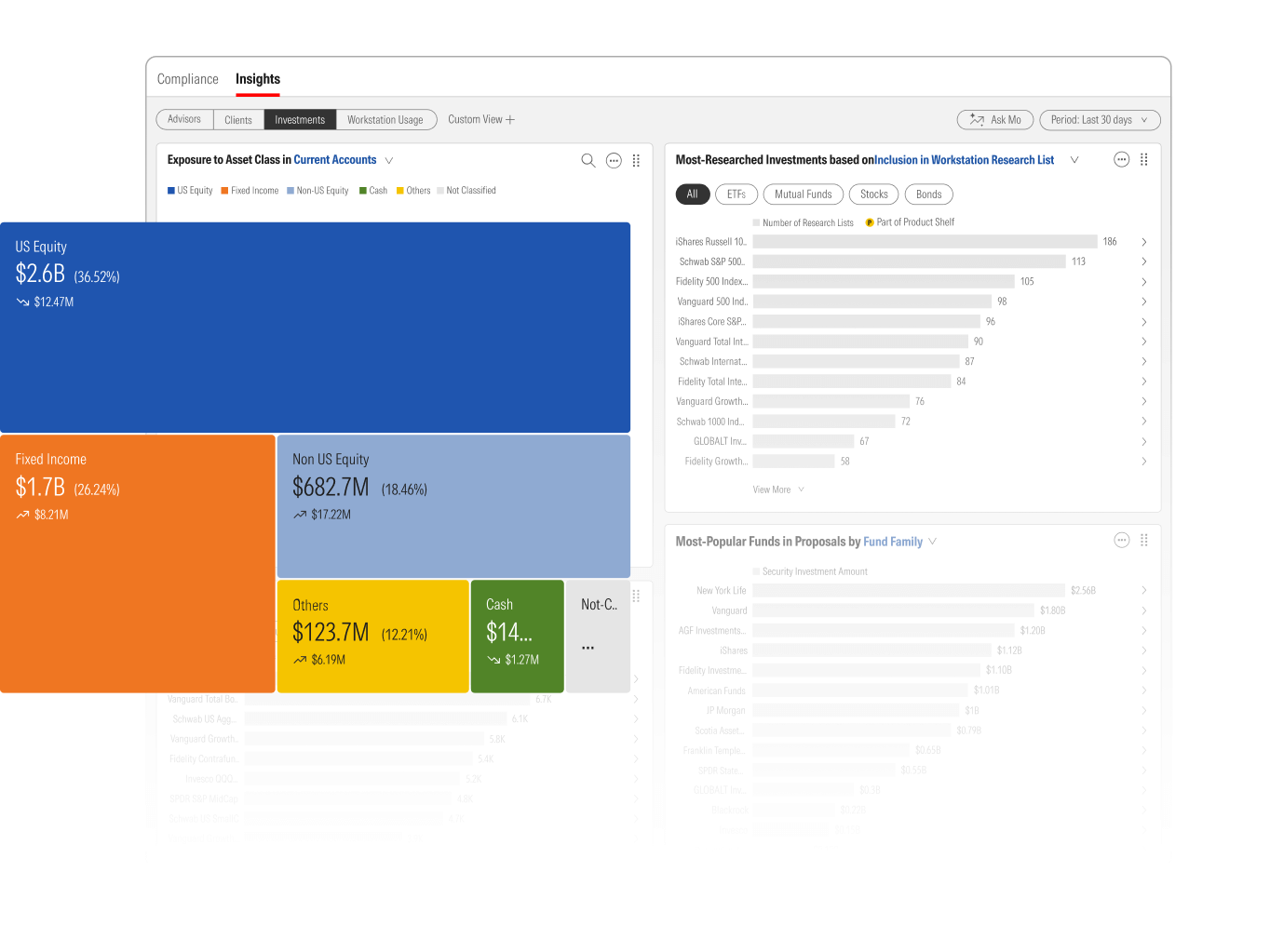Switch to the Workstation Usage tab
Viewport: 1270px width, 952px height.
385,120
